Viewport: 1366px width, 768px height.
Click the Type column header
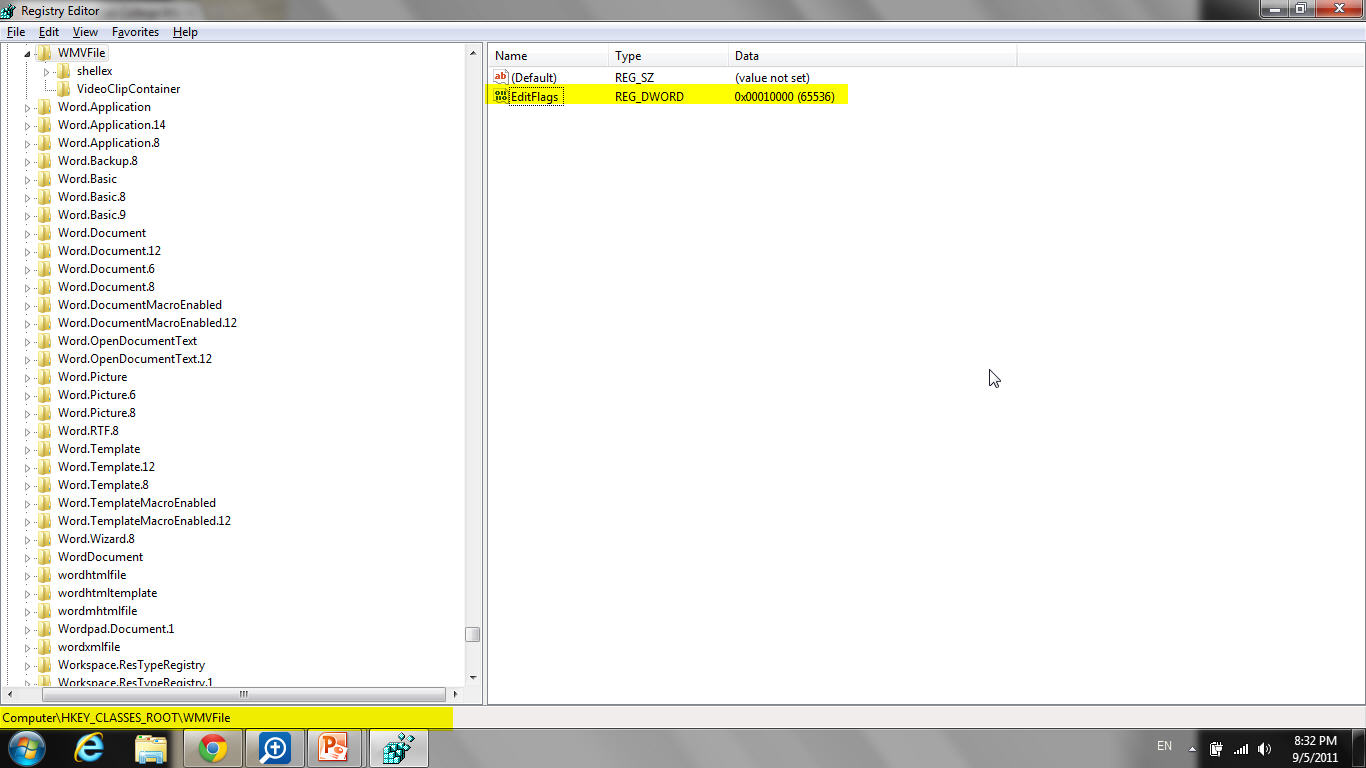(x=668, y=56)
